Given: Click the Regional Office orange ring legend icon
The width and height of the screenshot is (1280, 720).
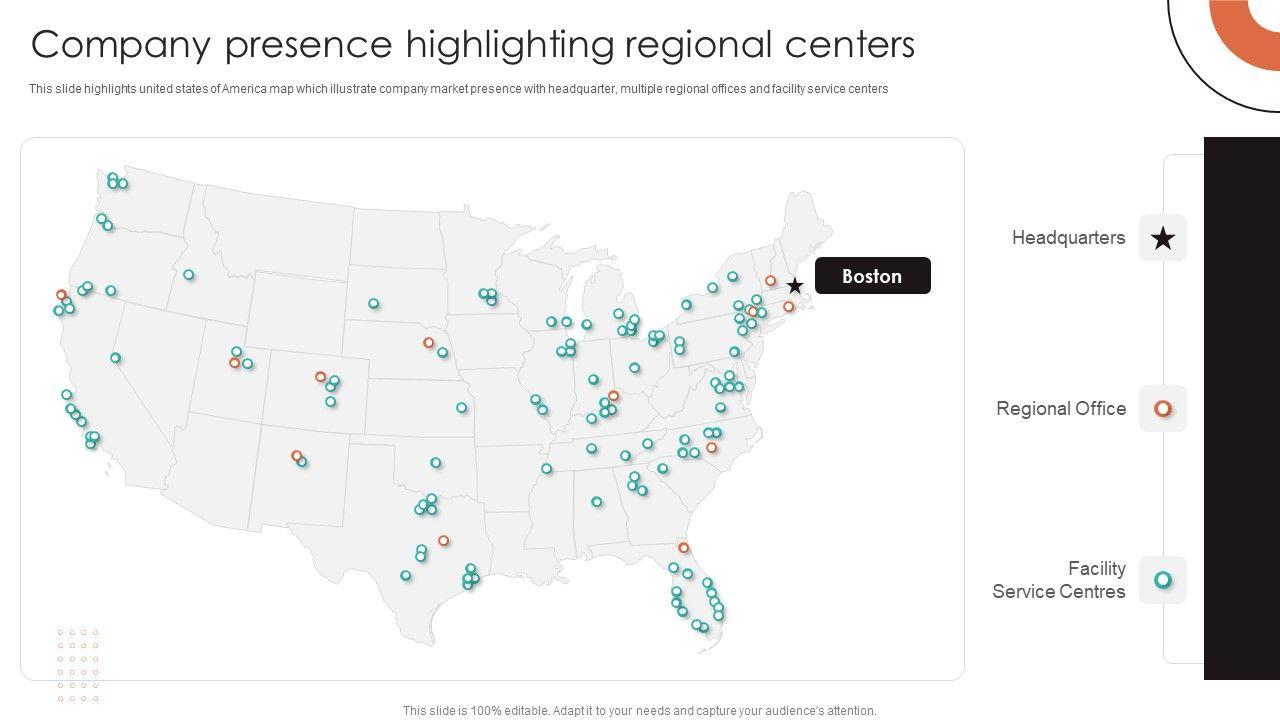Looking at the screenshot, I should 1163,409.
